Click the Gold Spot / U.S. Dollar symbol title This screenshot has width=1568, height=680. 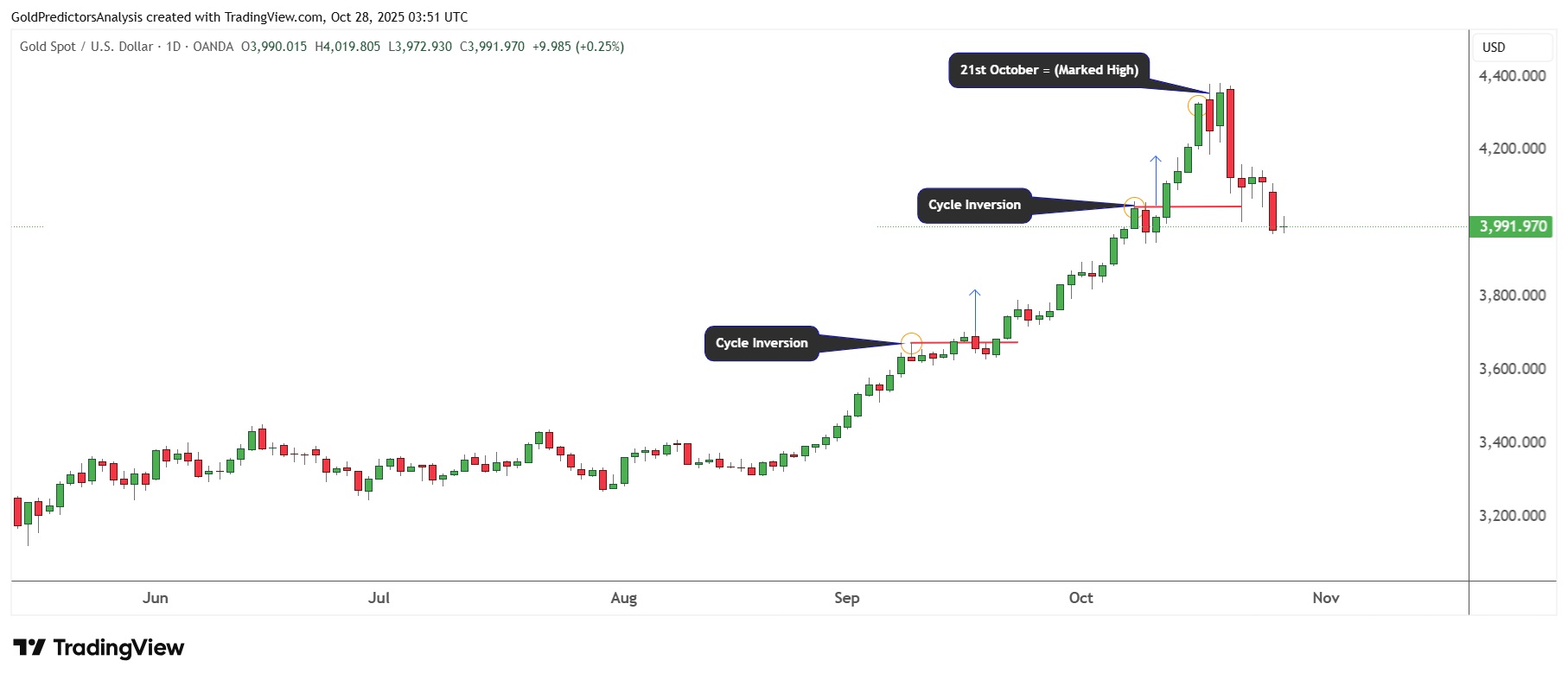click(x=86, y=47)
